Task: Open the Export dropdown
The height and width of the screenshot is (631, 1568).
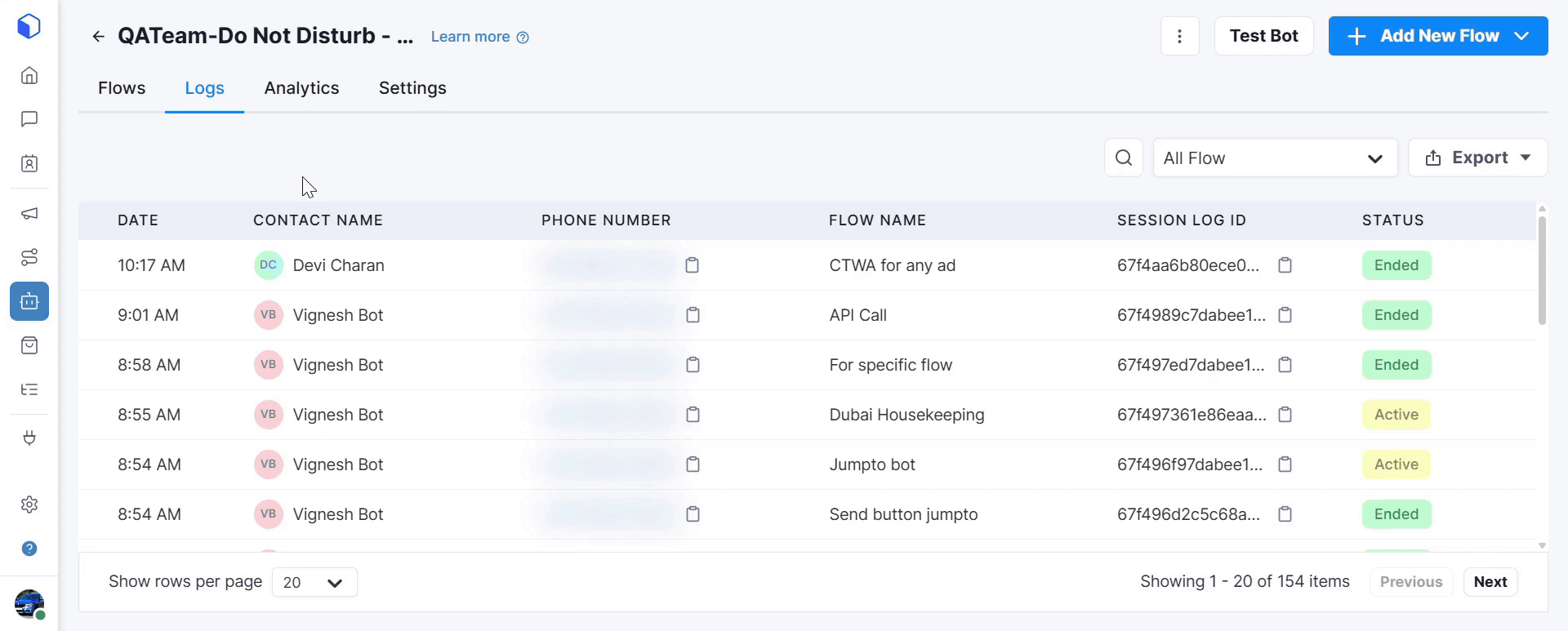Action: point(1477,158)
